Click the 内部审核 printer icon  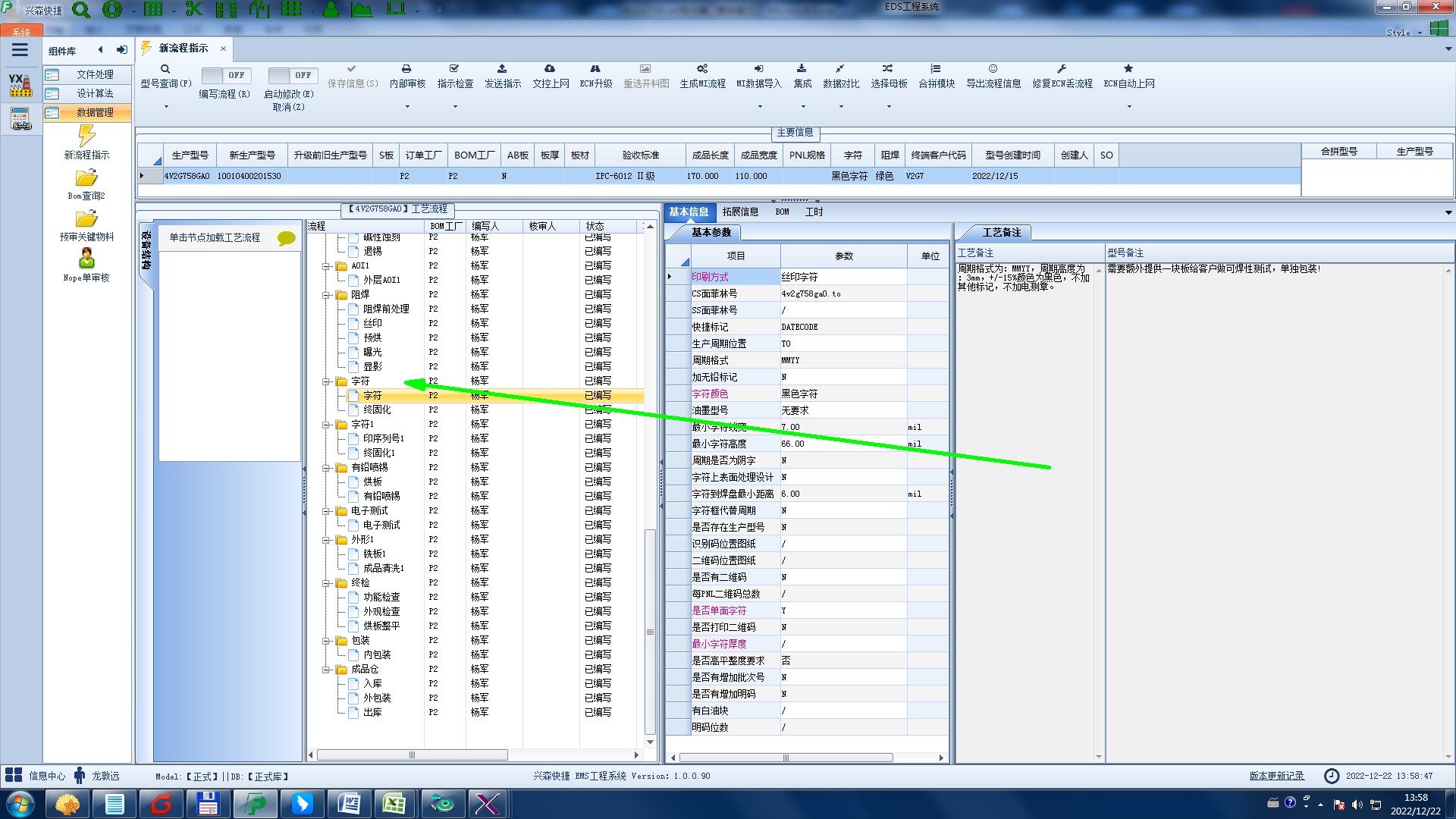coord(406,69)
